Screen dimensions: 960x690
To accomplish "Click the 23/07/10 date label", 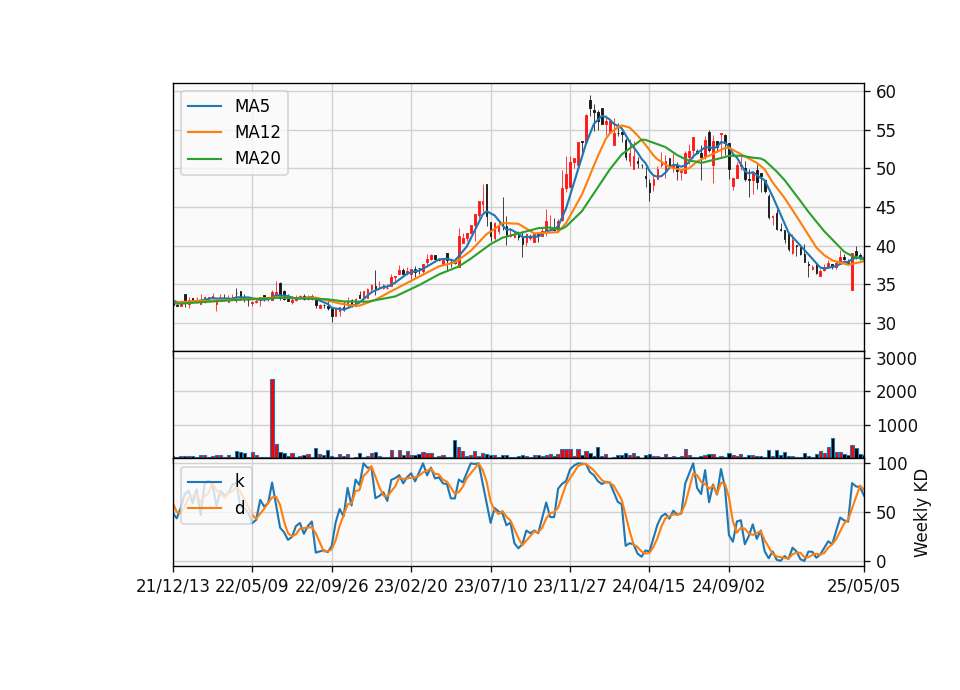I will 490,586.
